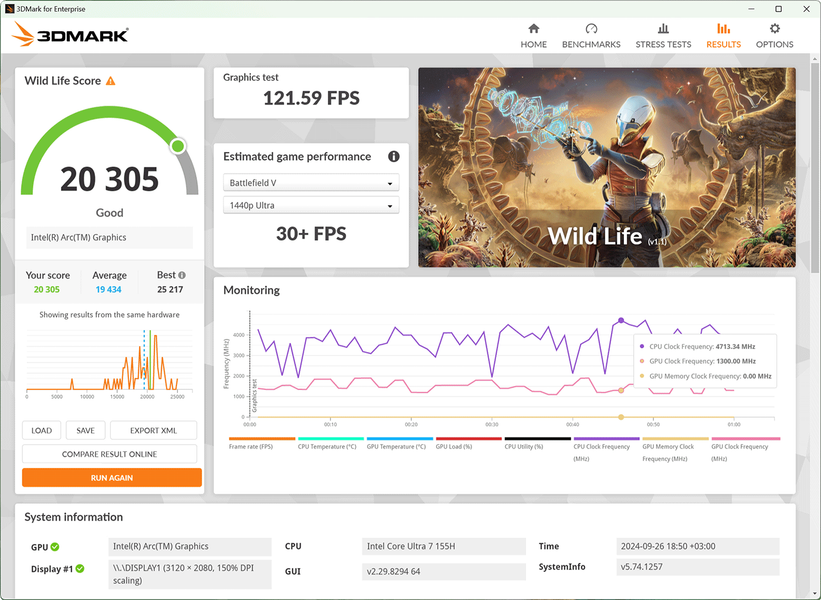Screen dimensions: 821x600
Task: Click the orange RUN AGAIN button
Action: (x=112, y=477)
